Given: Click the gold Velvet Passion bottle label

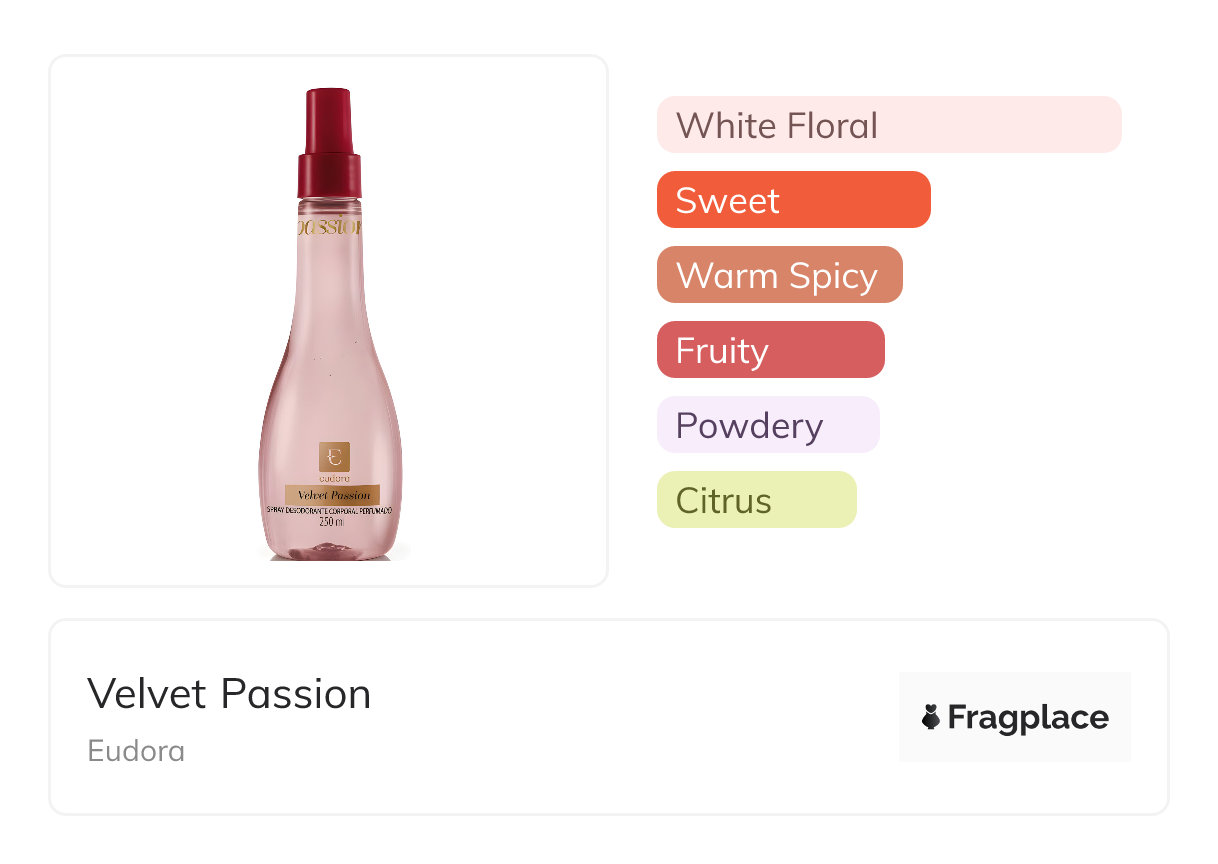Looking at the screenshot, I should 333,495.
